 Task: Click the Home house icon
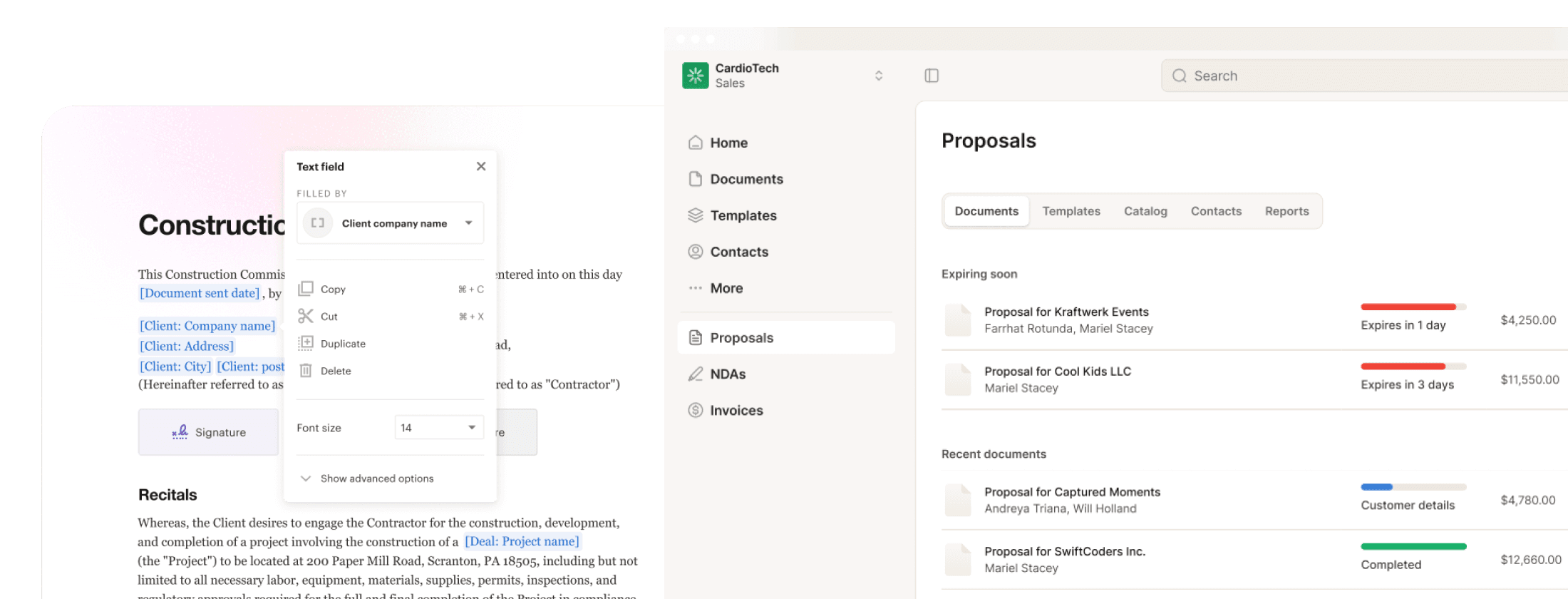click(695, 143)
